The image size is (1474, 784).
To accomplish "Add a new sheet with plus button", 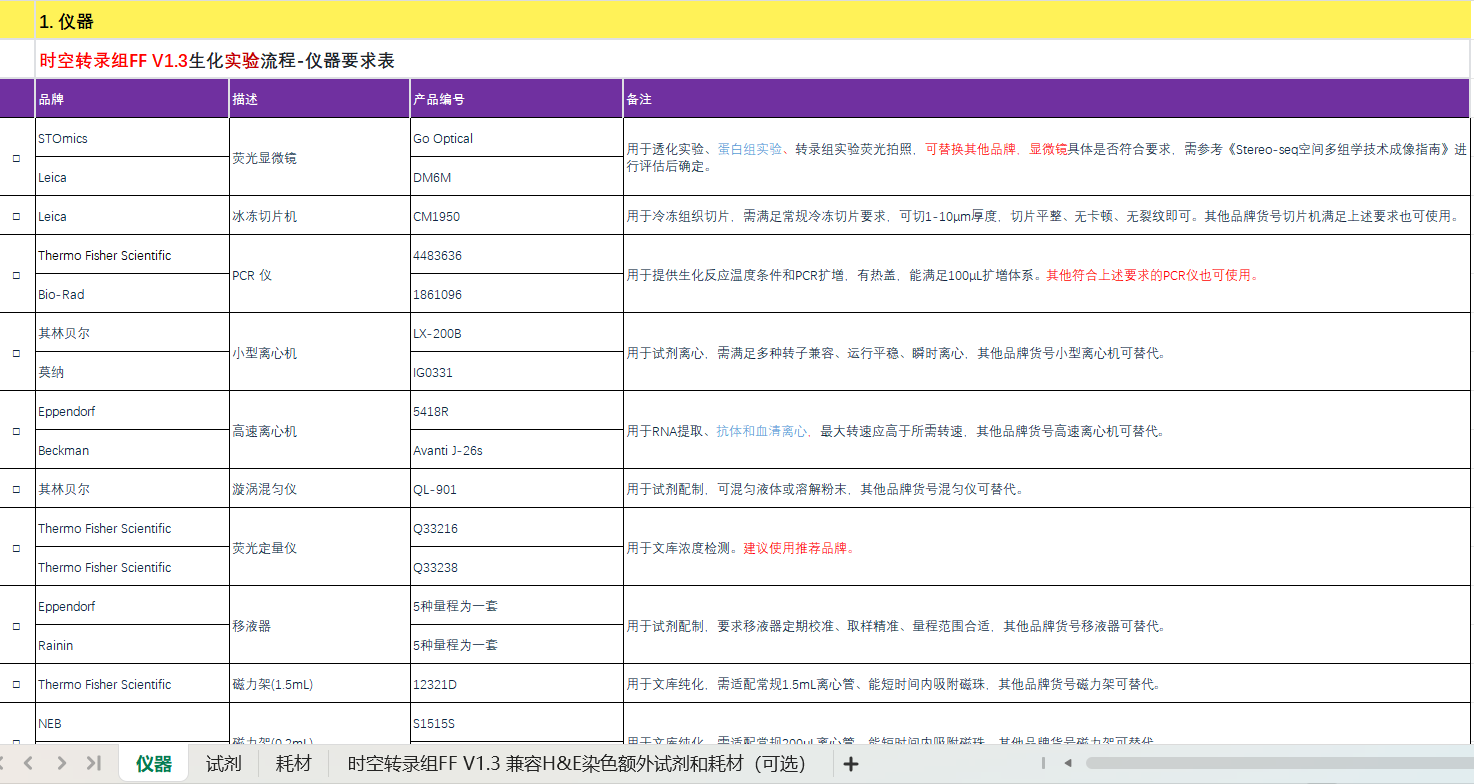I will point(851,764).
